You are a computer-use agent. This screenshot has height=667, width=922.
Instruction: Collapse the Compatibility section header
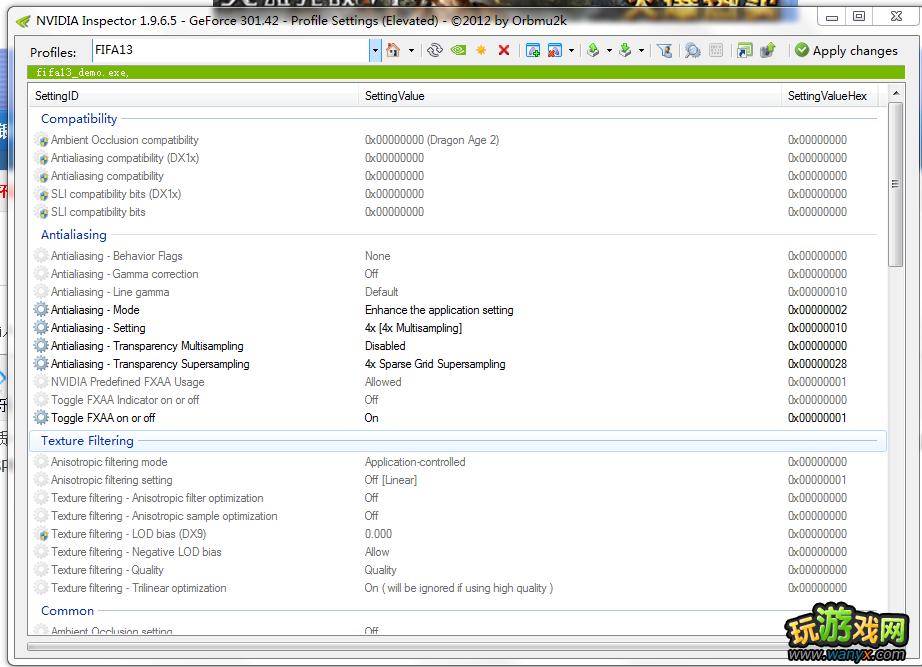coord(79,119)
